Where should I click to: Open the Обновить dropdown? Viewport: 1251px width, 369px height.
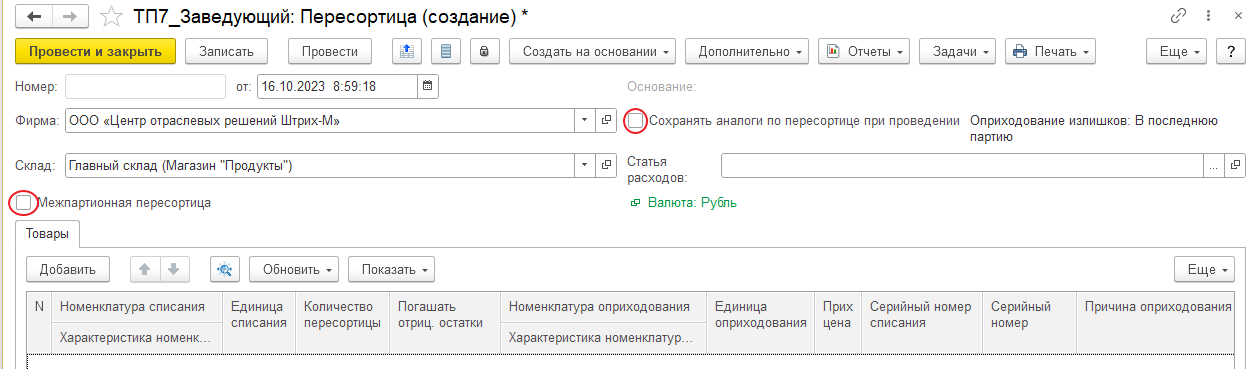(294, 269)
